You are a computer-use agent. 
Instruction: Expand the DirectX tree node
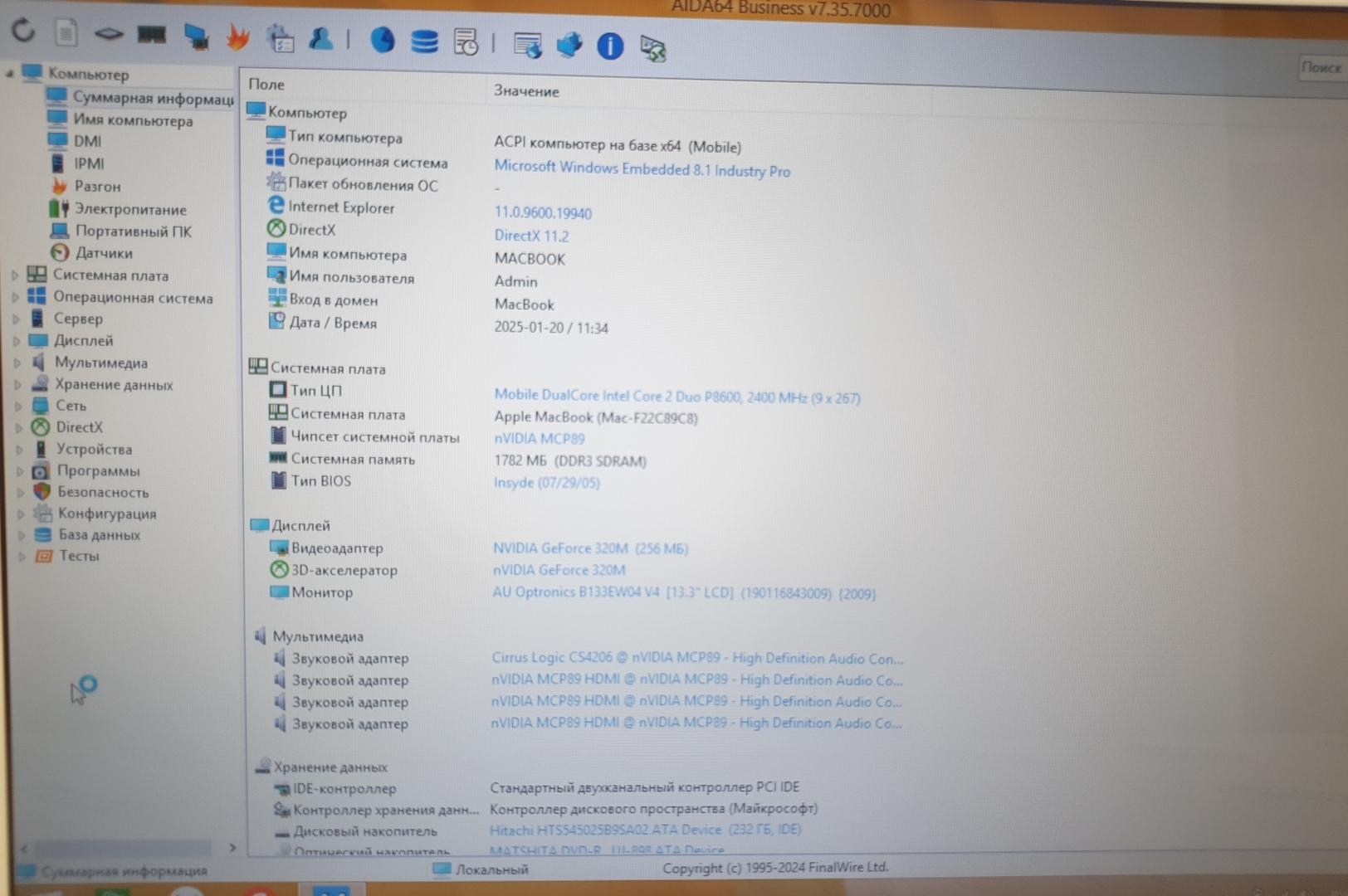point(19,427)
